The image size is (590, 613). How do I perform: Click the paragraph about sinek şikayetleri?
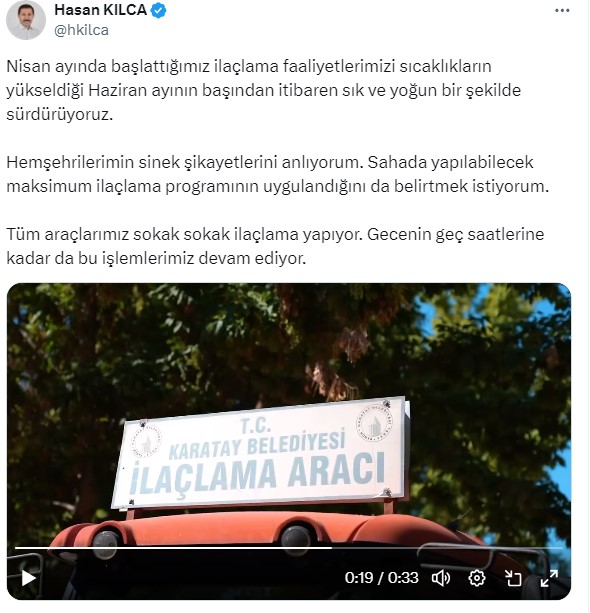pyautogui.click(x=278, y=174)
